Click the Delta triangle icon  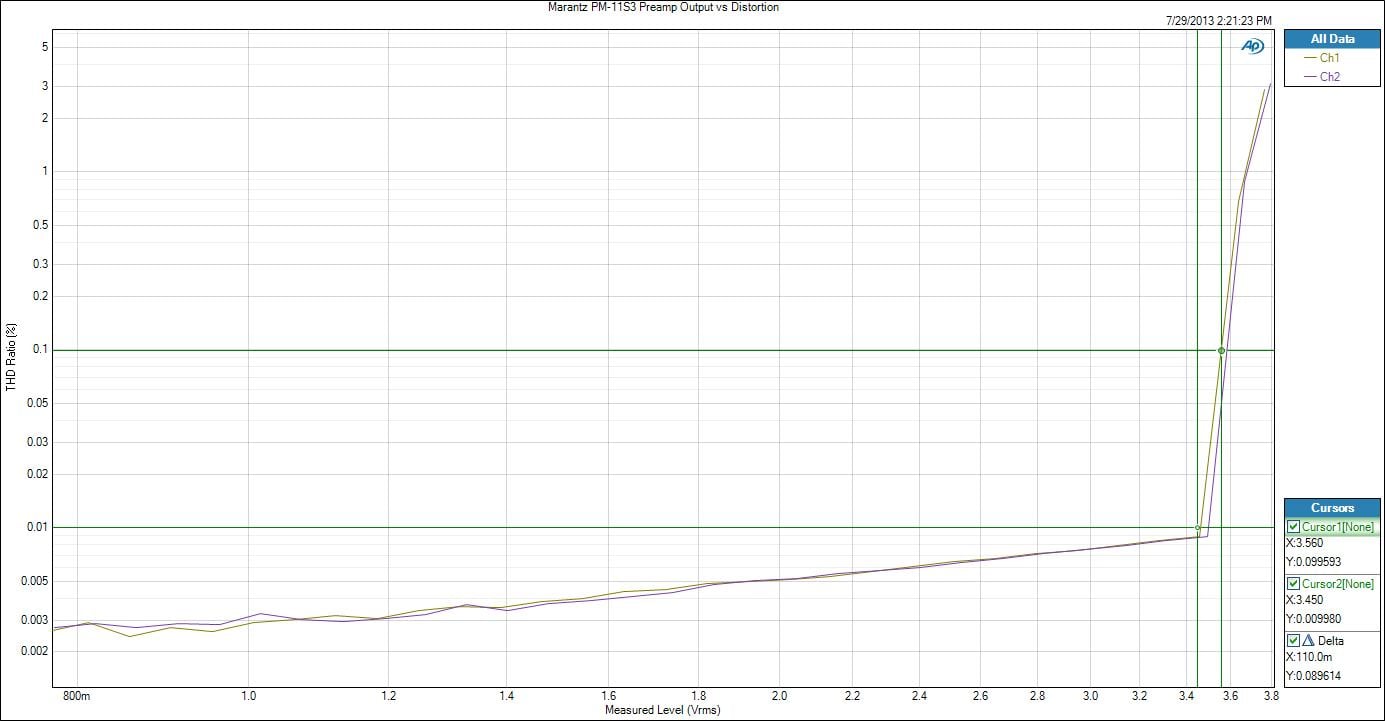pyautogui.click(x=1309, y=641)
